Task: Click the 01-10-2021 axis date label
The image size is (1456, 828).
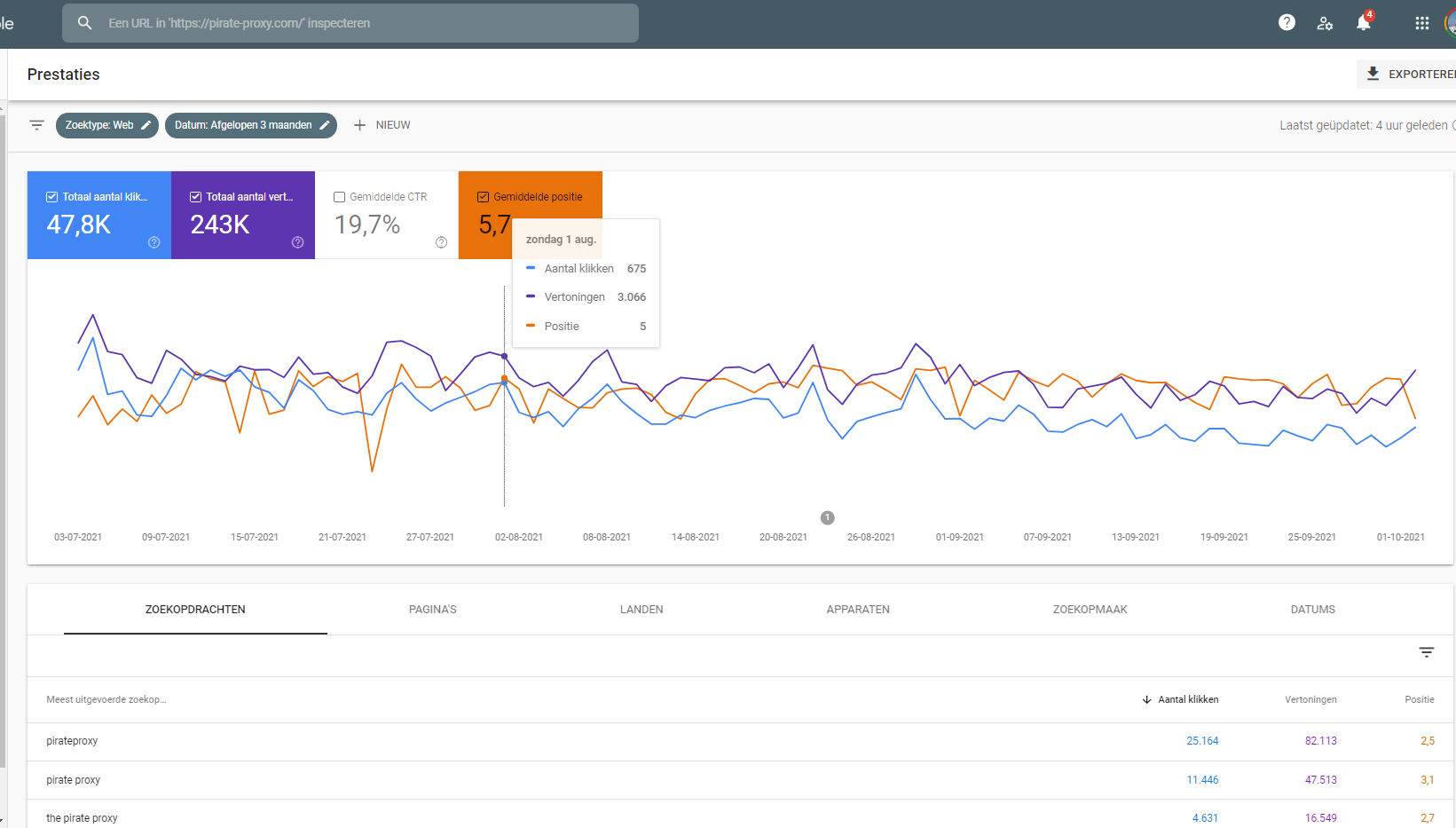Action: 1400,537
